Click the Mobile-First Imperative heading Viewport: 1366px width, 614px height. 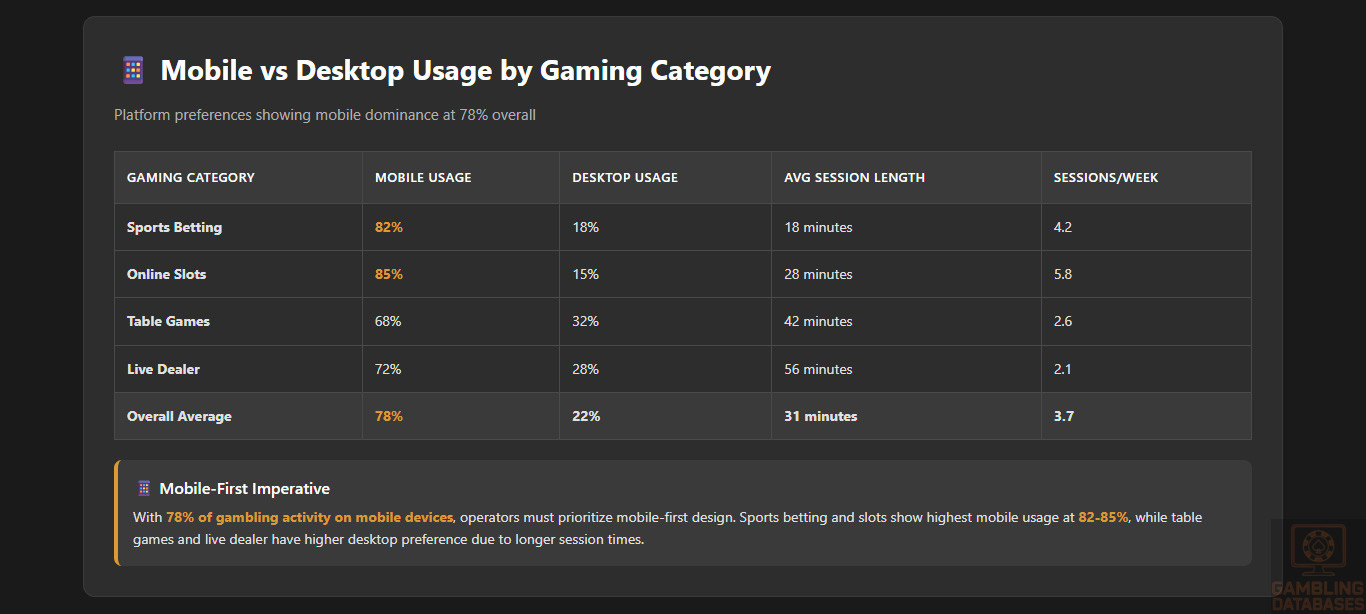(x=244, y=489)
